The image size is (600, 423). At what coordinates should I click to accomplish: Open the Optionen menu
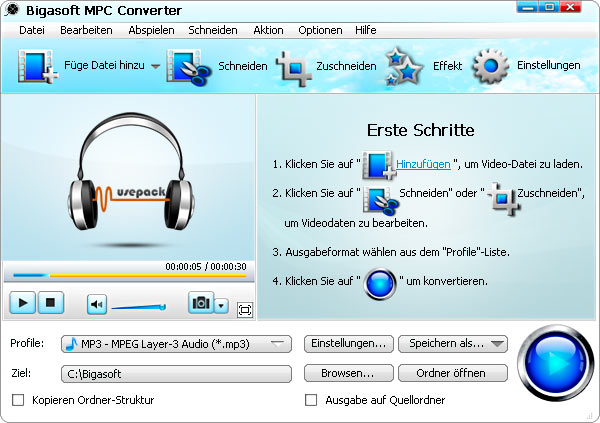pos(320,30)
